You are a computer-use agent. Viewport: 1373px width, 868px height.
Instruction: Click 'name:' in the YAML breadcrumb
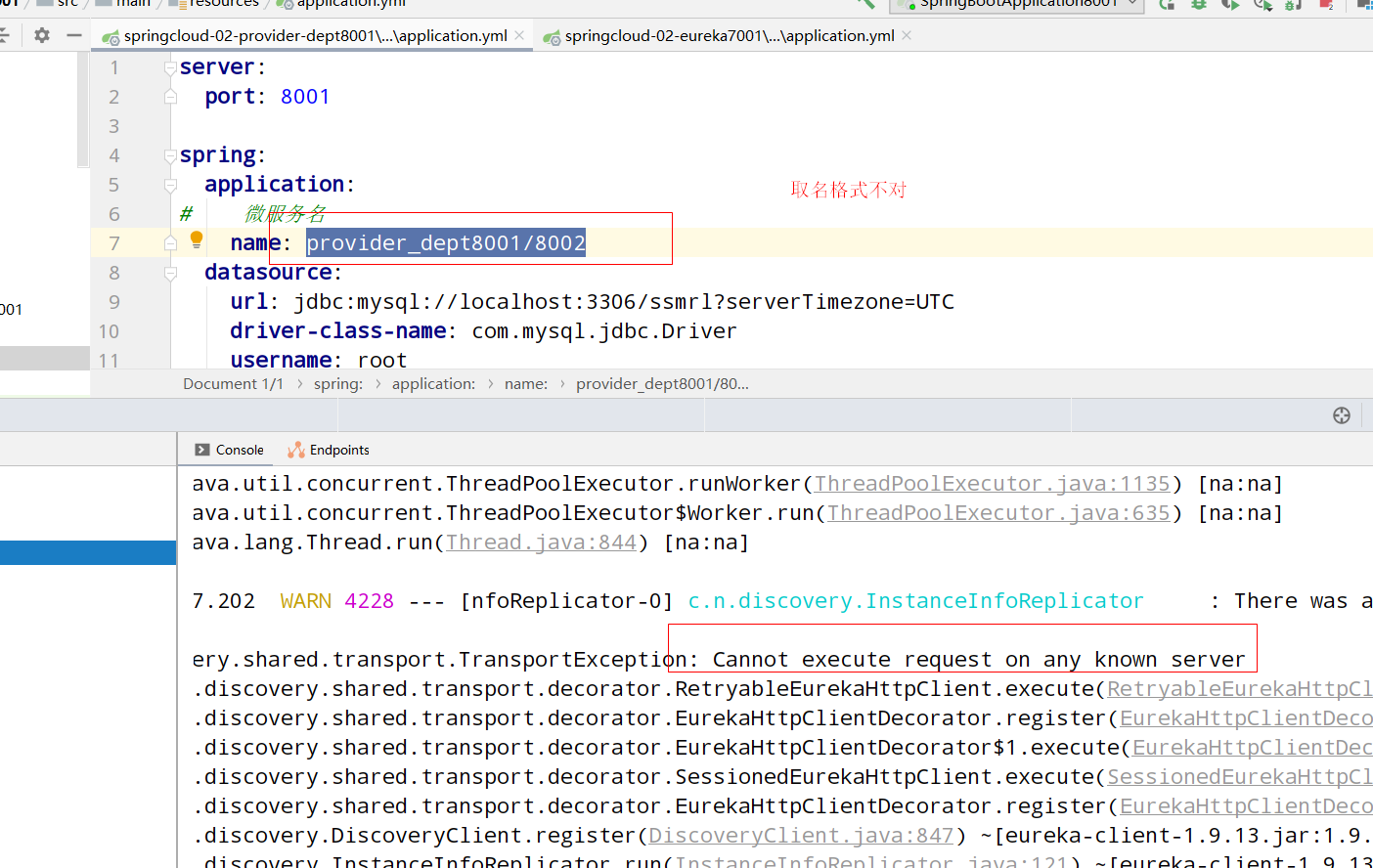click(x=526, y=384)
